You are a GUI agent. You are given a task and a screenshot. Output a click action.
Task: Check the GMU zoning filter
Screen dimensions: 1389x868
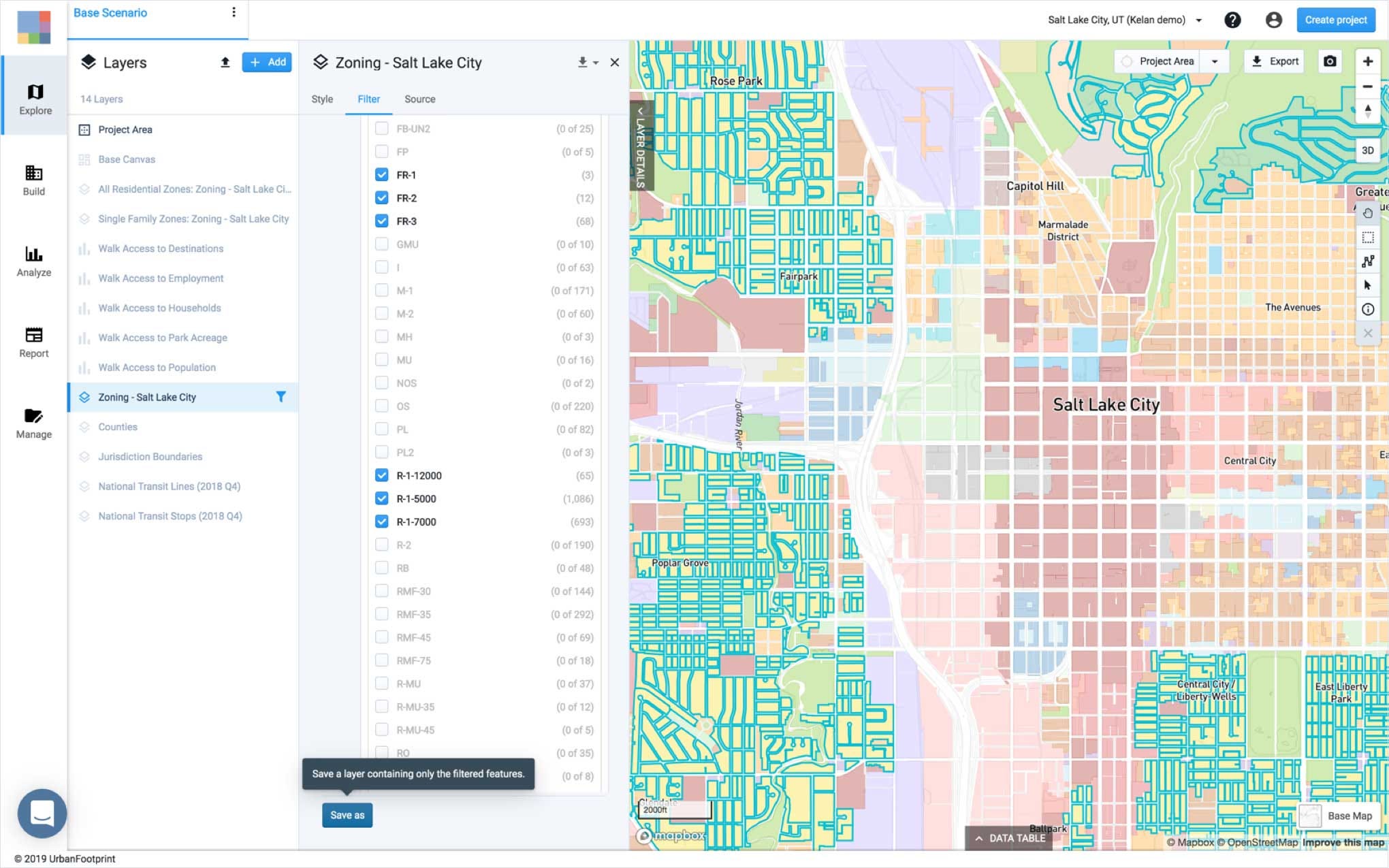tap(381, 244)
